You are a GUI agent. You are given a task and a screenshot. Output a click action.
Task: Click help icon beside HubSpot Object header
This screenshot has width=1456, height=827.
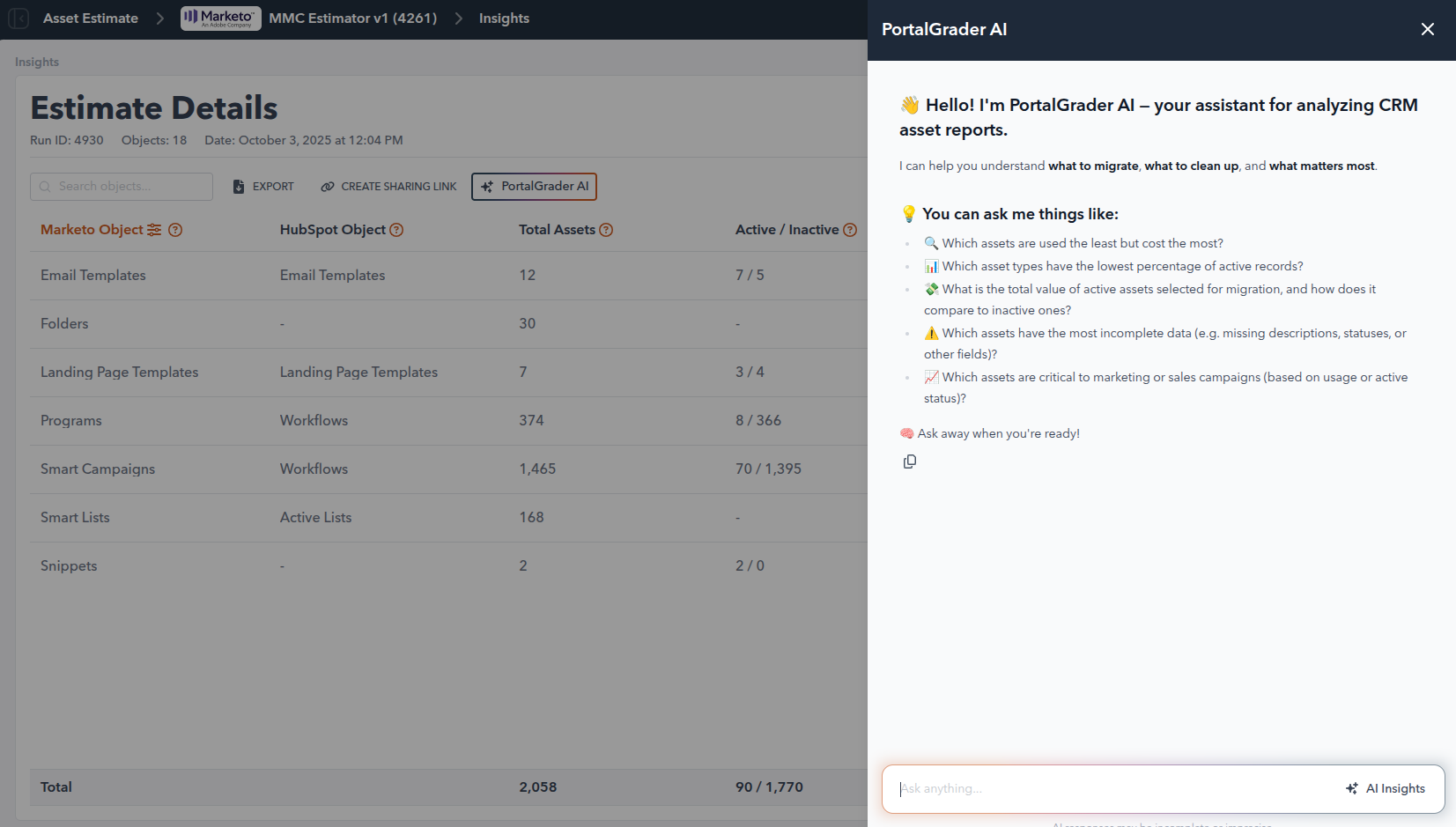396,230
